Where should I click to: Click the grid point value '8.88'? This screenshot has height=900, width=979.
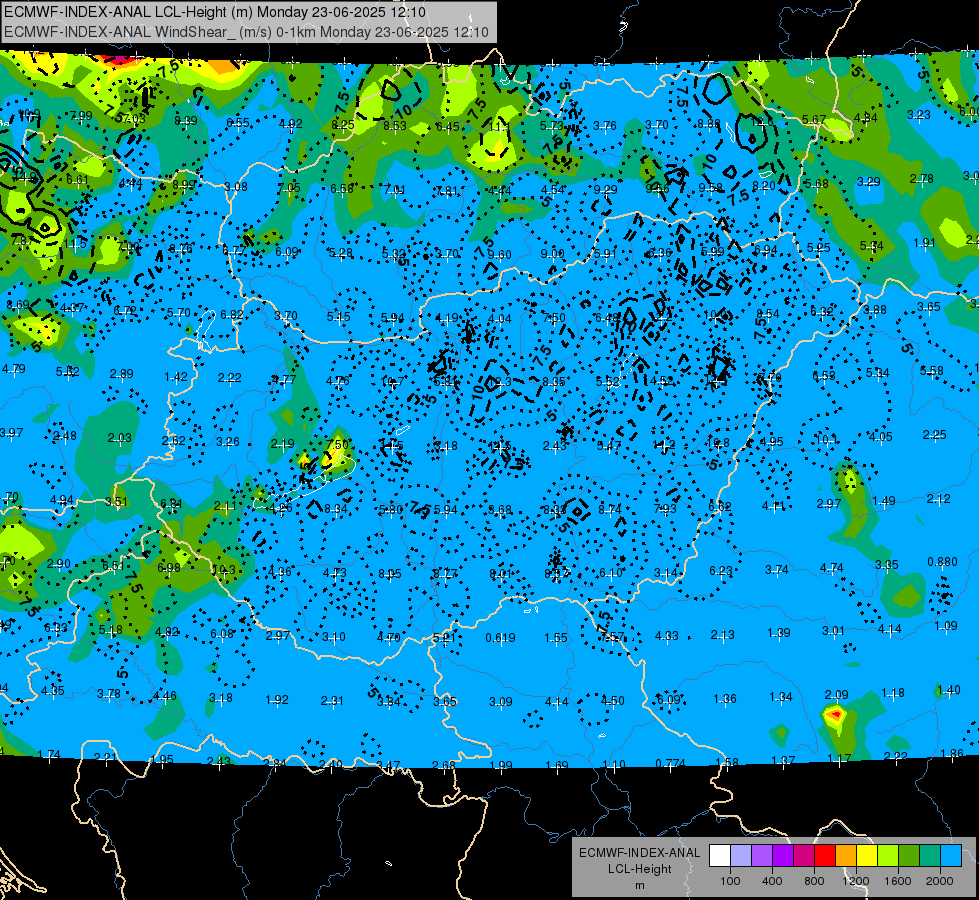[x=709, y=124]
